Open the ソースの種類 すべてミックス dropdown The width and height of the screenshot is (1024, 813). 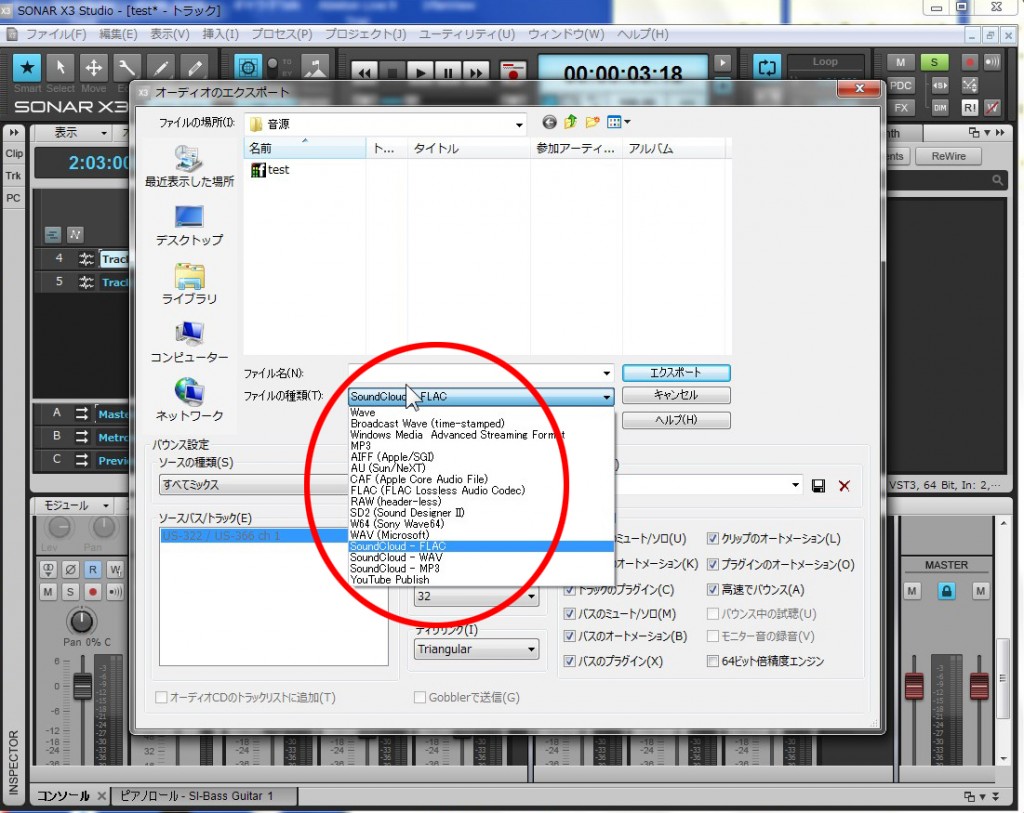[x=255, y=485]
